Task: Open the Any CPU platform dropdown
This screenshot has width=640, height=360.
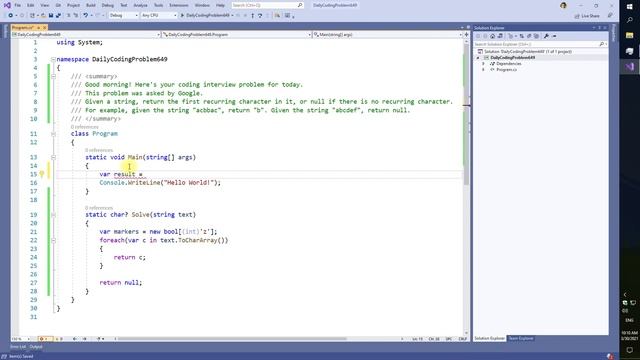Action: tap(159, 16)
